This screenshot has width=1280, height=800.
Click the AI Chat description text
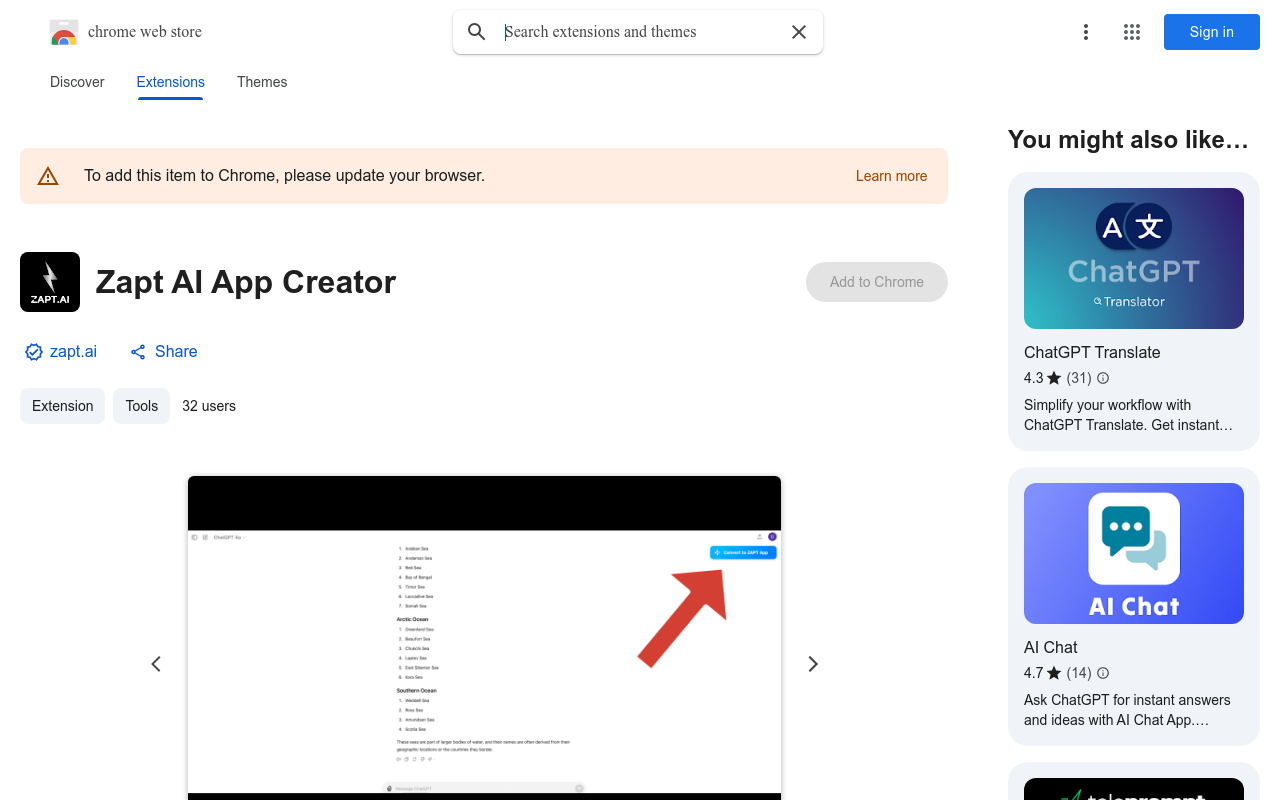[x=1127, y=710]
